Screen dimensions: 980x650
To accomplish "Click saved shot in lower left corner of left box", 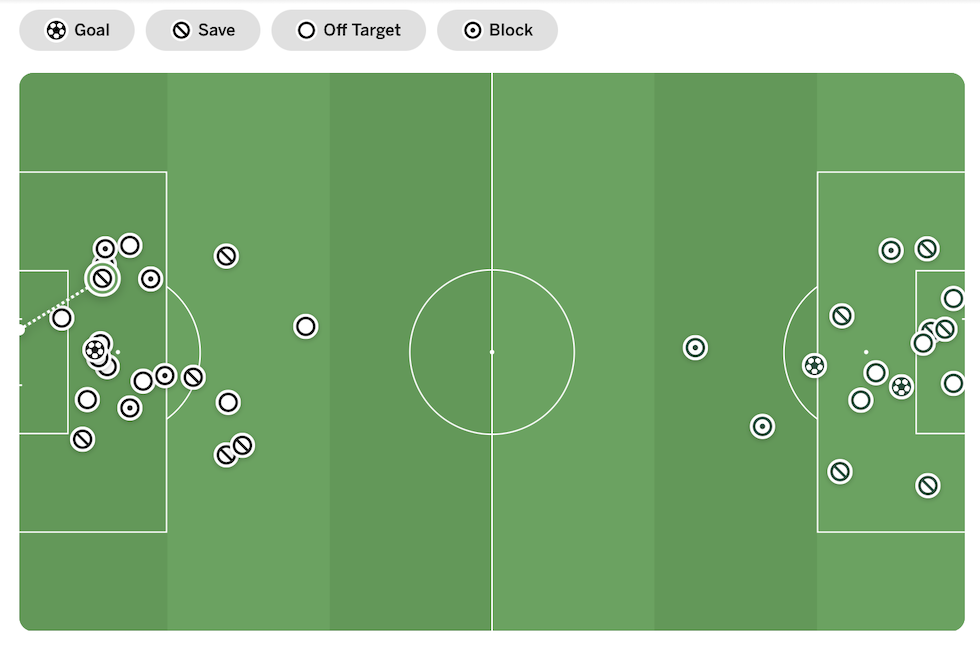I will point(82,439).
